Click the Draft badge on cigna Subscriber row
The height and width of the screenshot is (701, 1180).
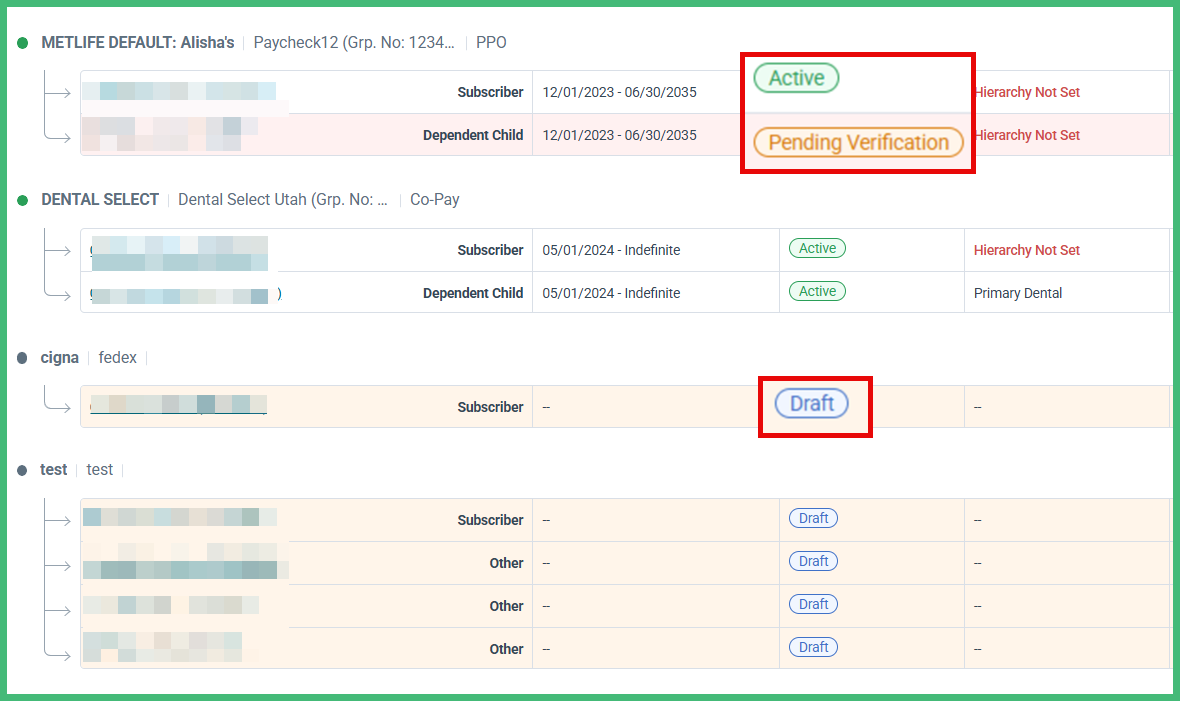click(812, 404)
